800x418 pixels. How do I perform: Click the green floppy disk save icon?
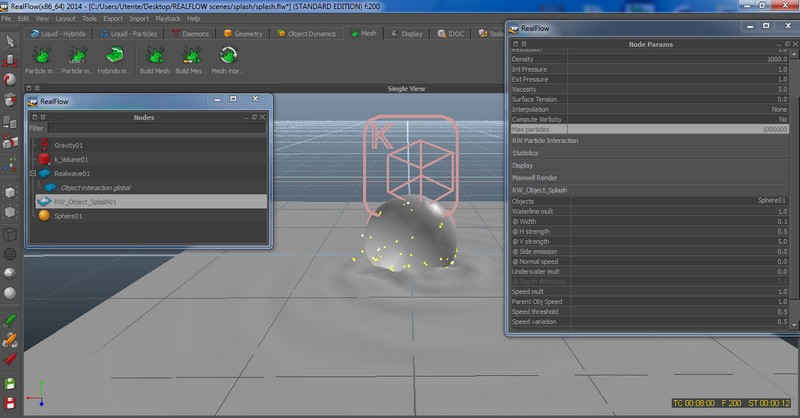[10, 384]
